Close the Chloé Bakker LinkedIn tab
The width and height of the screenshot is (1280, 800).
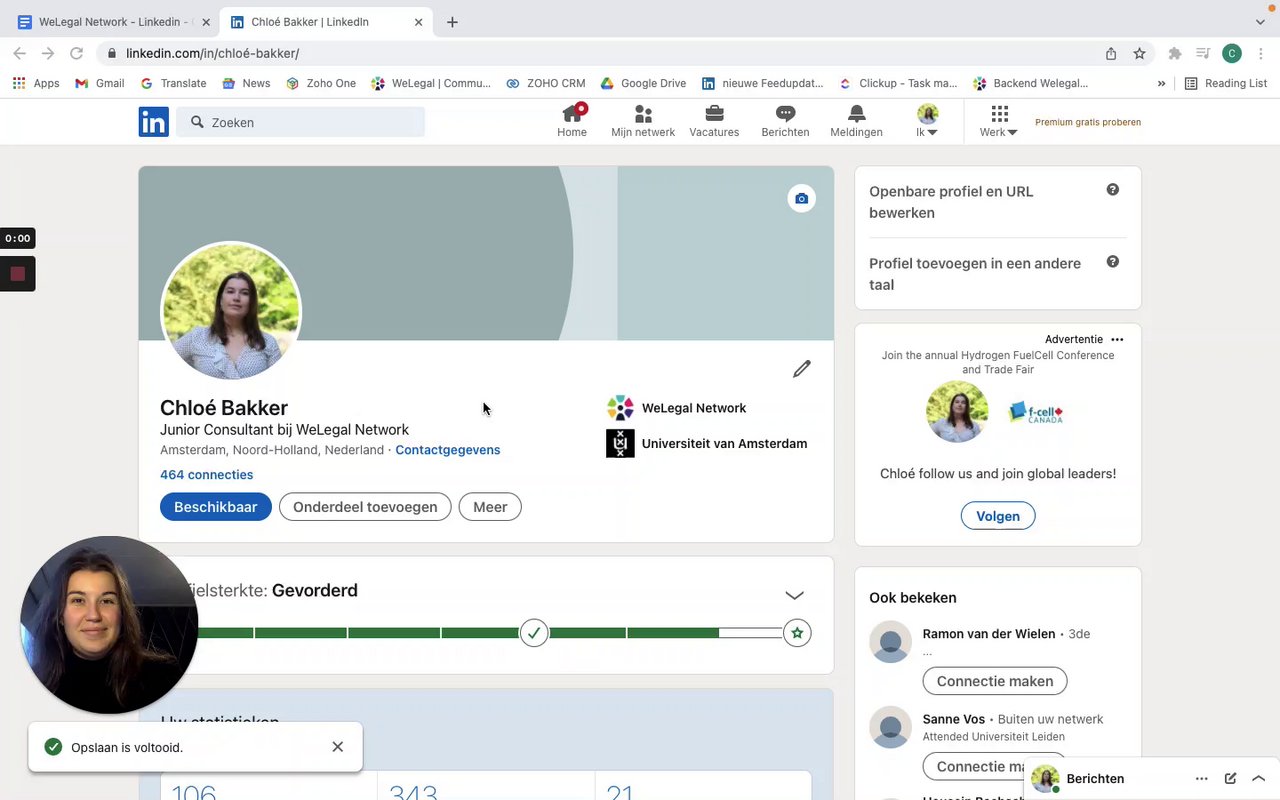419,22
